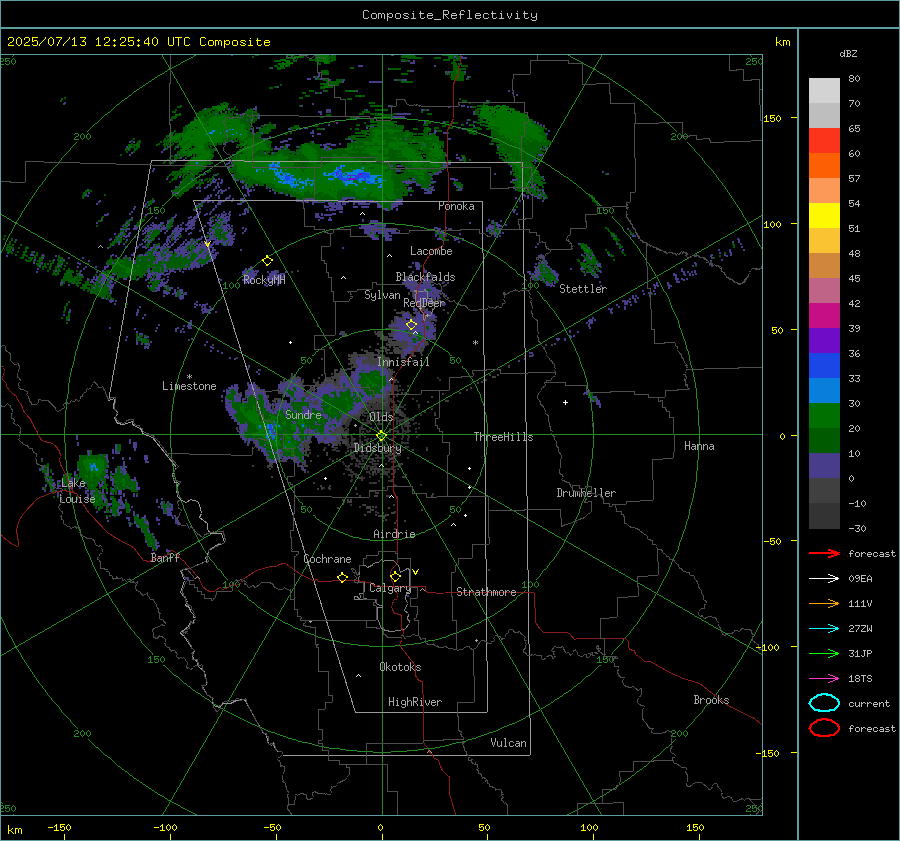Pick the yellow 51-54 dBZ color swatch
The width and height of the screenshot is (900, 841).
pos(824,216)
